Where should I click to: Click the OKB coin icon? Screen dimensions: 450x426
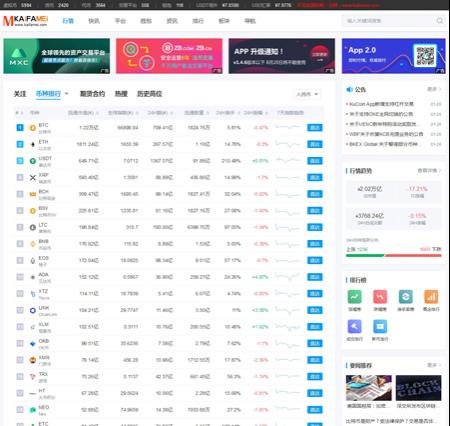[33, 344]
